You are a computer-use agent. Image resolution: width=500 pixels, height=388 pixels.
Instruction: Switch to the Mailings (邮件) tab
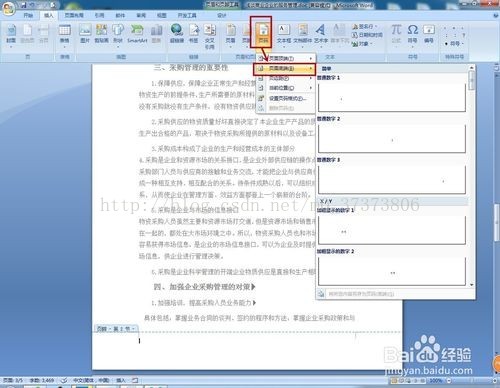click(x=120, y=15)
